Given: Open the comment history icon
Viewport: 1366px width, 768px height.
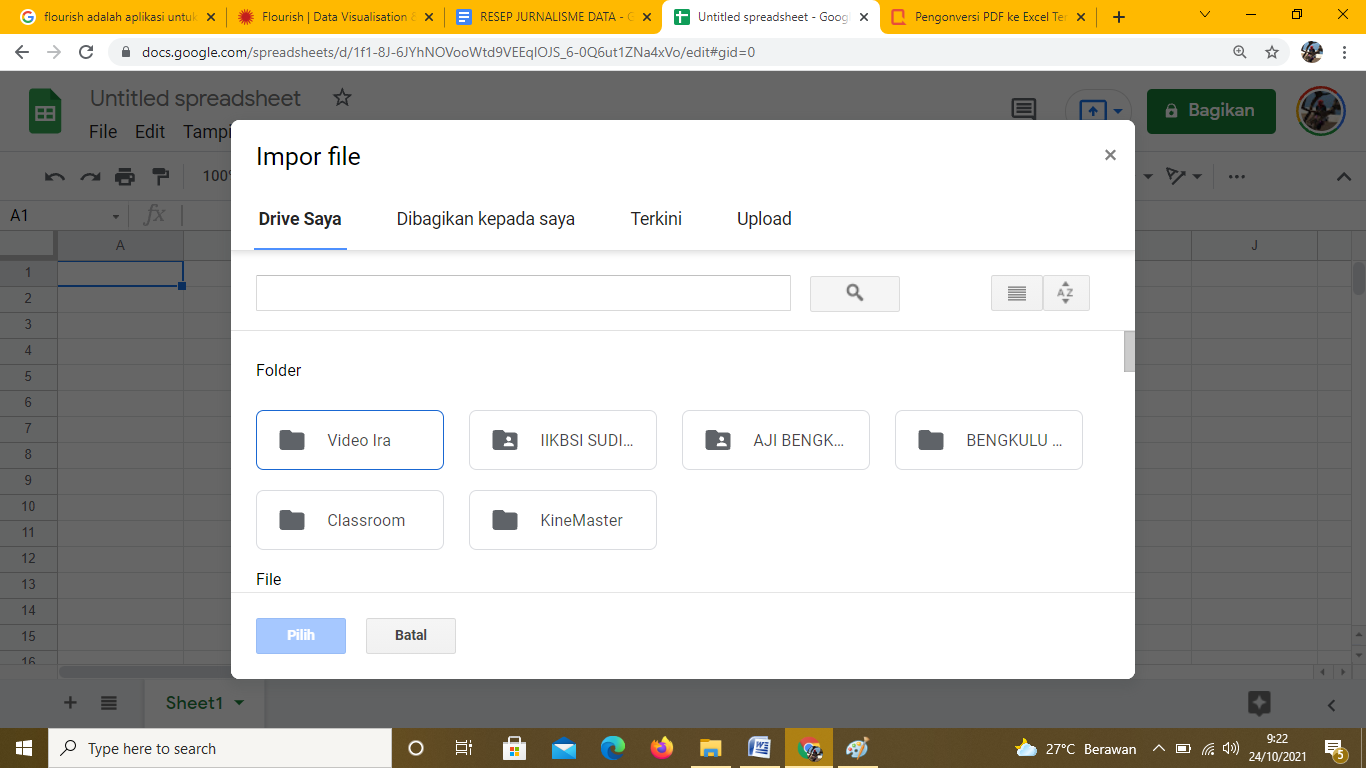Looking at the screenshot, I should [x=1023, y=110].
